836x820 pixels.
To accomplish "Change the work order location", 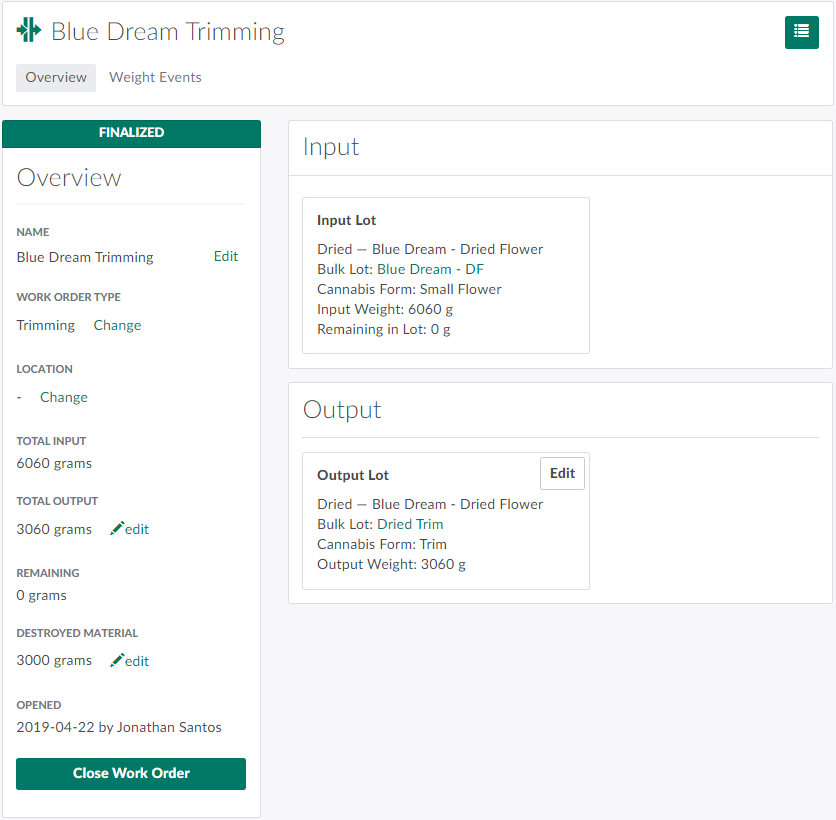I will point(64,397).
